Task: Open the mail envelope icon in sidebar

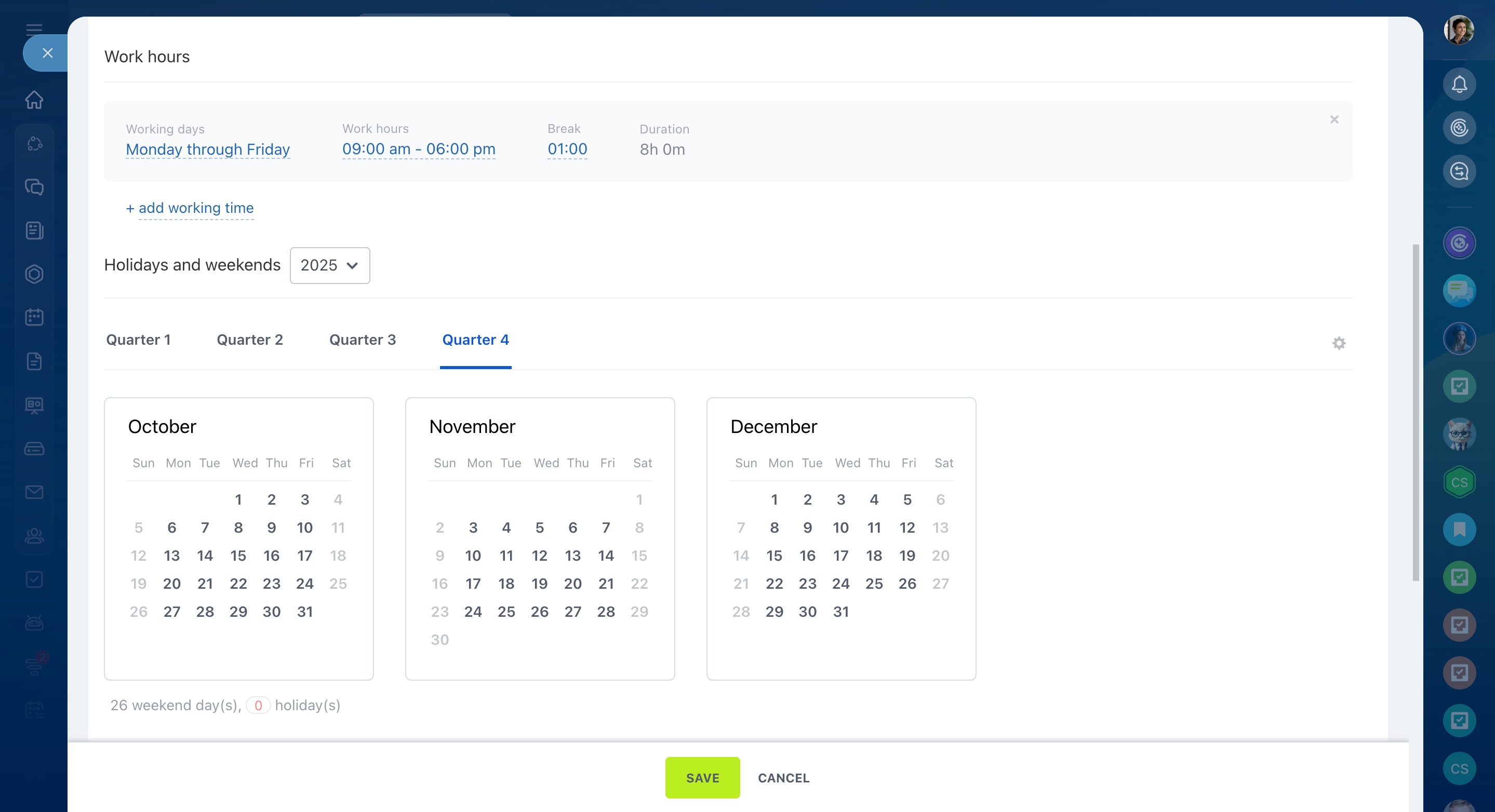Action: [34, 492]
